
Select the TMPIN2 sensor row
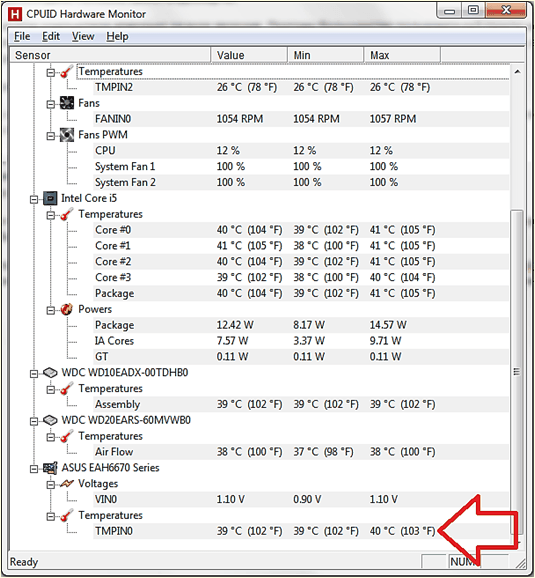point(301,87)
